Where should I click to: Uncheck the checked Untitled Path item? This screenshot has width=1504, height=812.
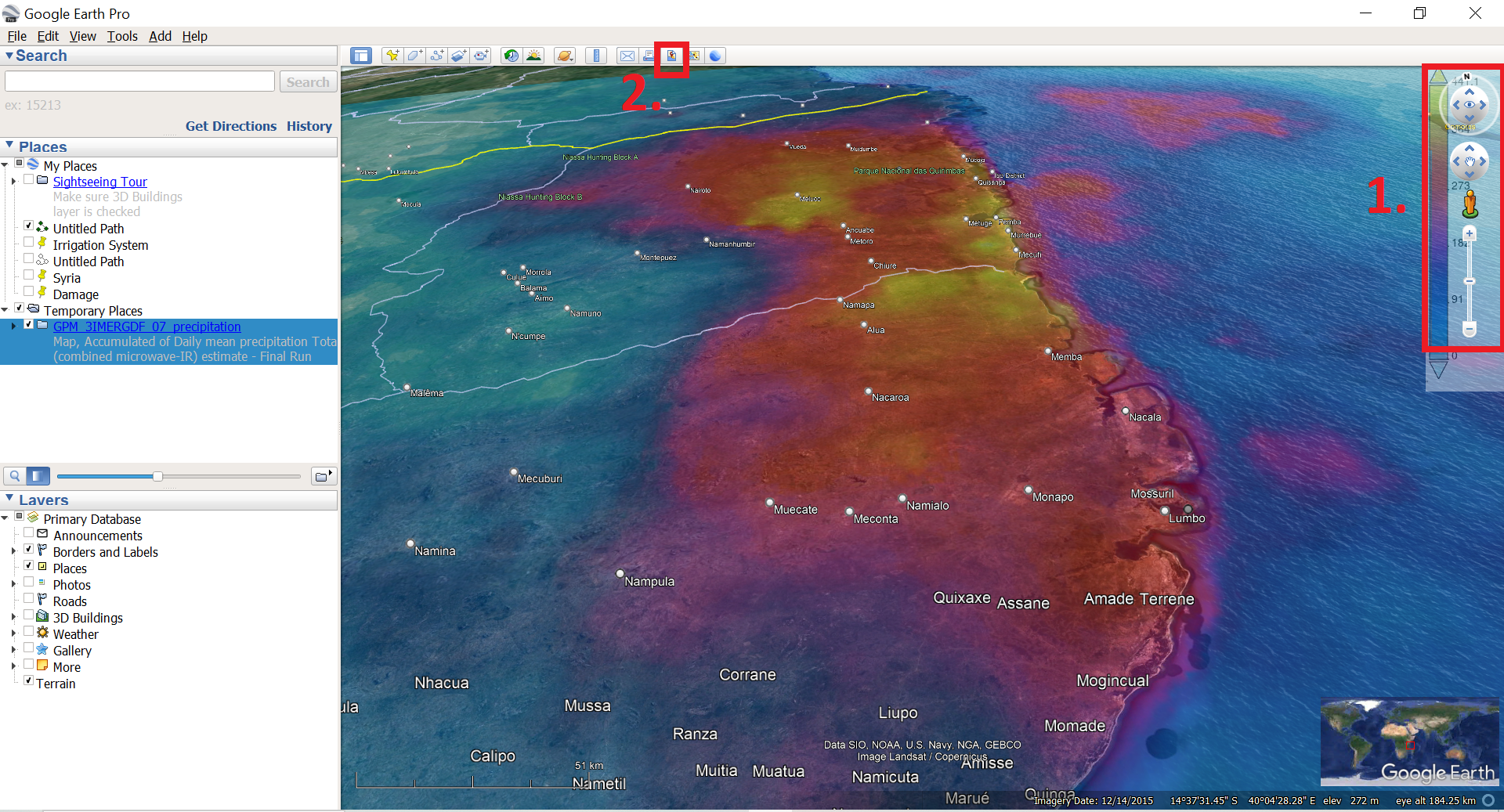(x=29, y=226)
